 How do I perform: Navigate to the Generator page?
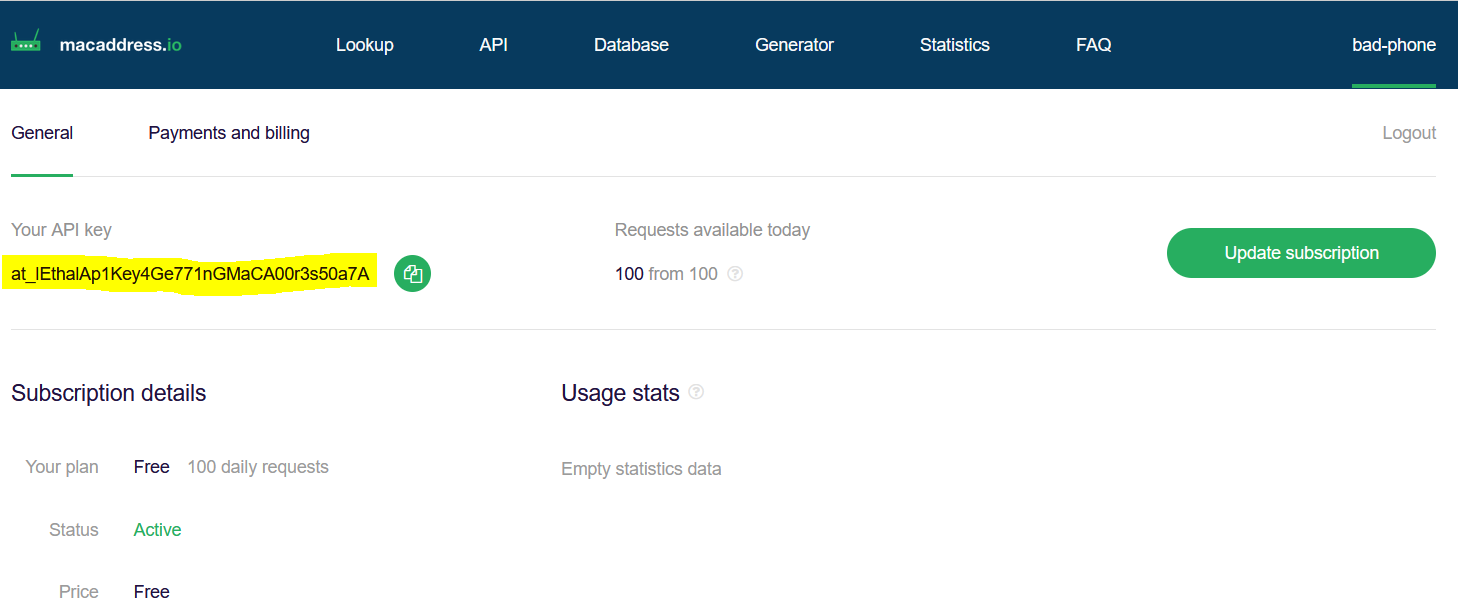click(x=794, y=45)
